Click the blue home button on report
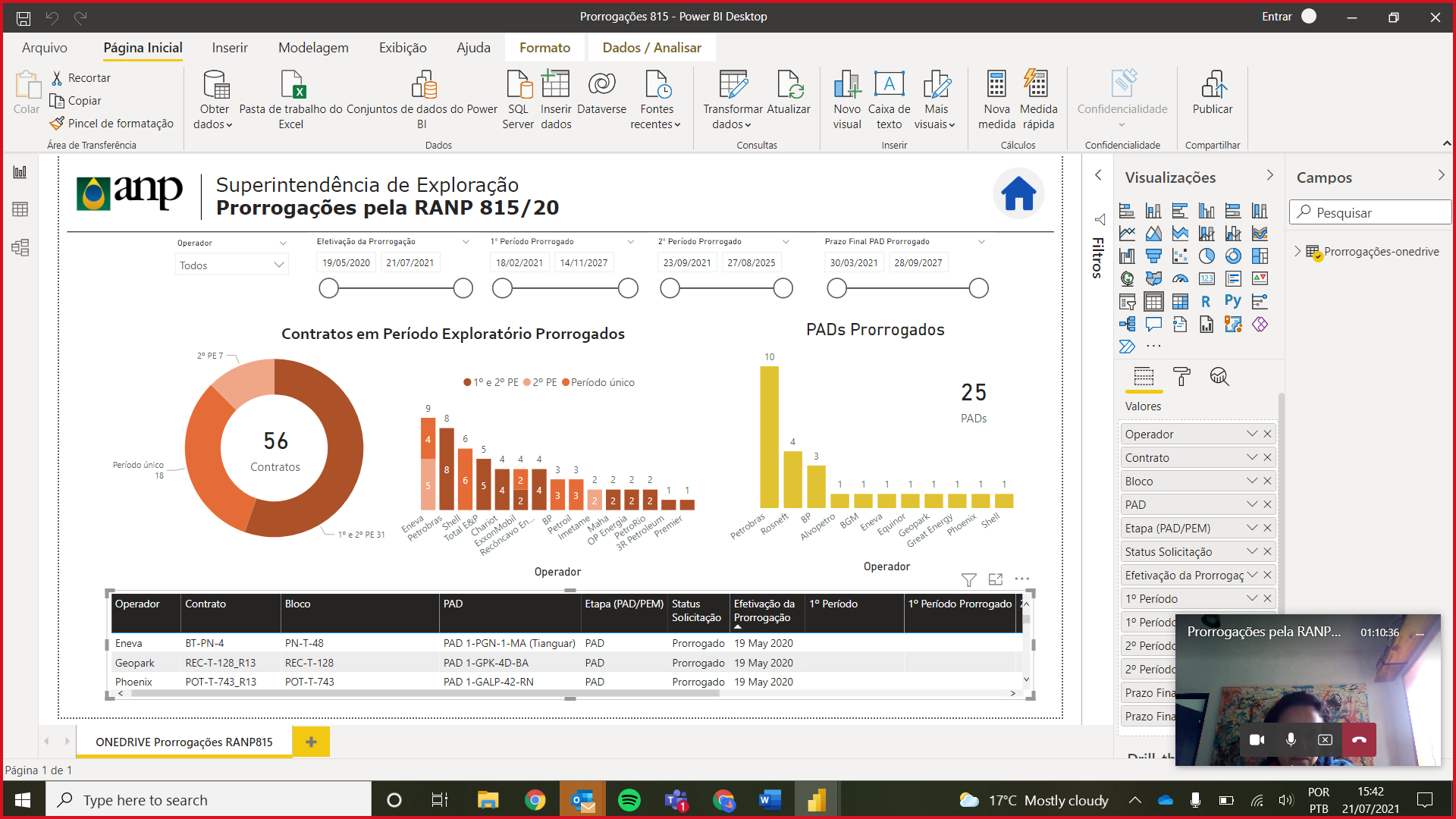This screenshot has width=1456, height=819. (x=1018, y=193)
